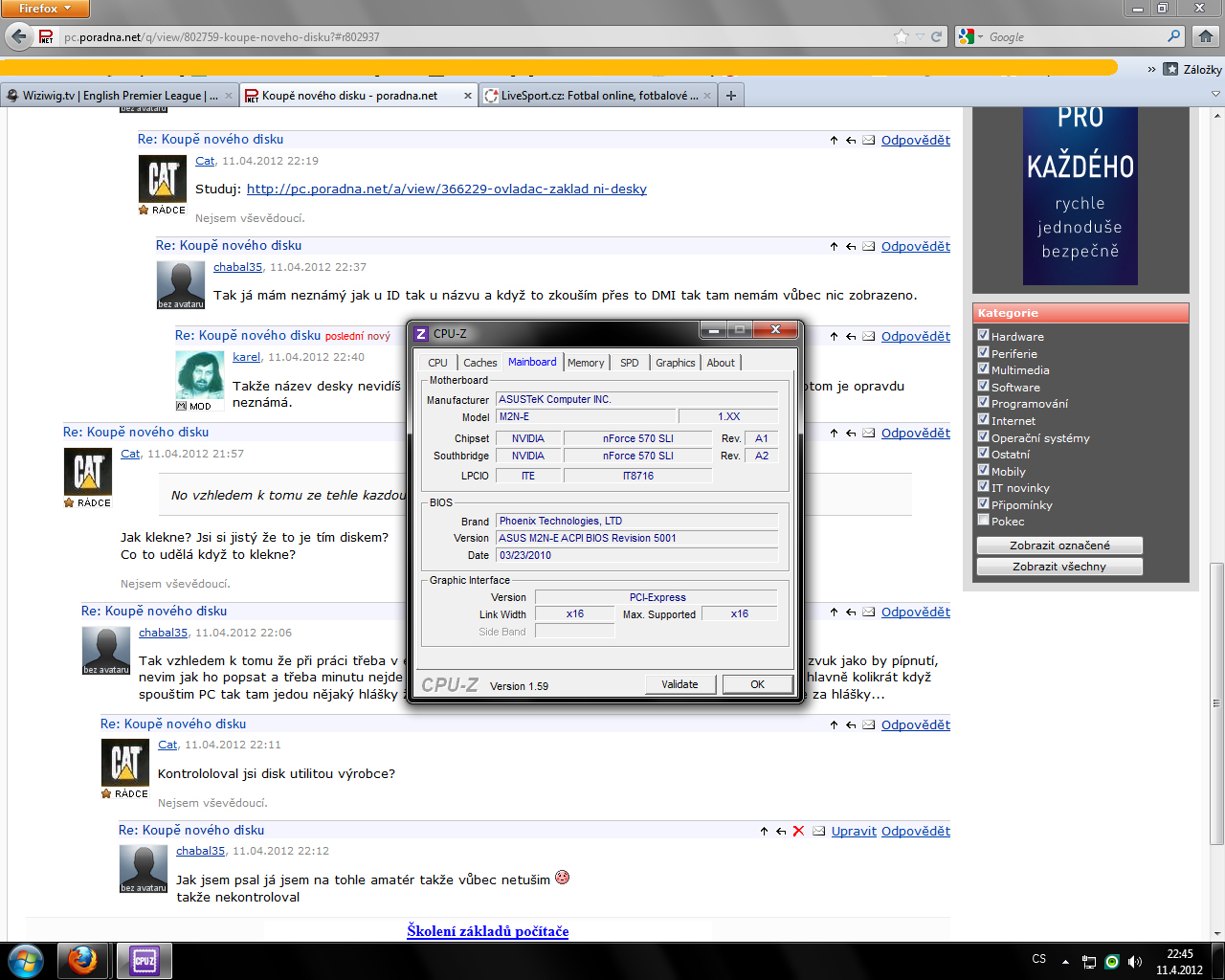Open the Windows Start menu
Screen dimensions: 1225x980
tap(26, 960)
